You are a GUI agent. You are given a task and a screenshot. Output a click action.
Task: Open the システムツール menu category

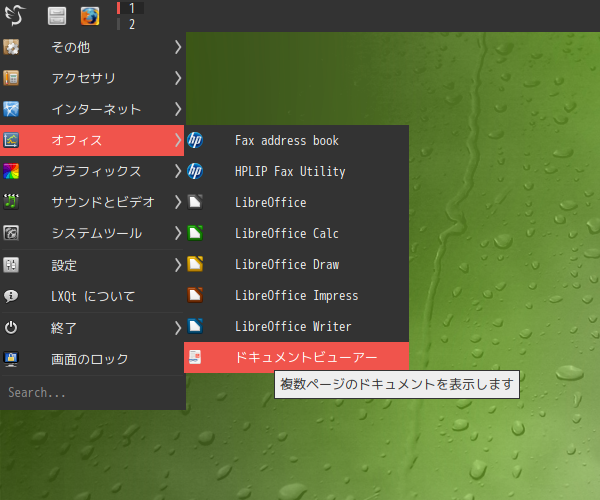[x=92, y=233]
